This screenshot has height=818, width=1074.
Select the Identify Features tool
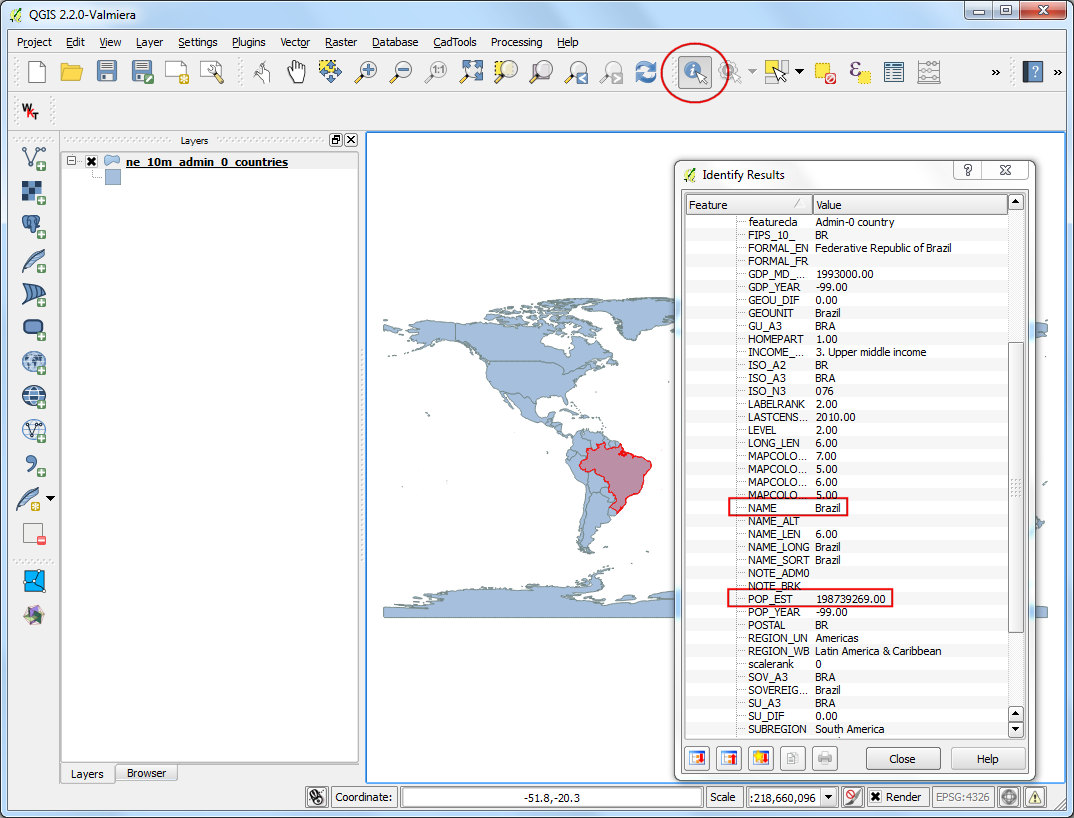point(694,72)
